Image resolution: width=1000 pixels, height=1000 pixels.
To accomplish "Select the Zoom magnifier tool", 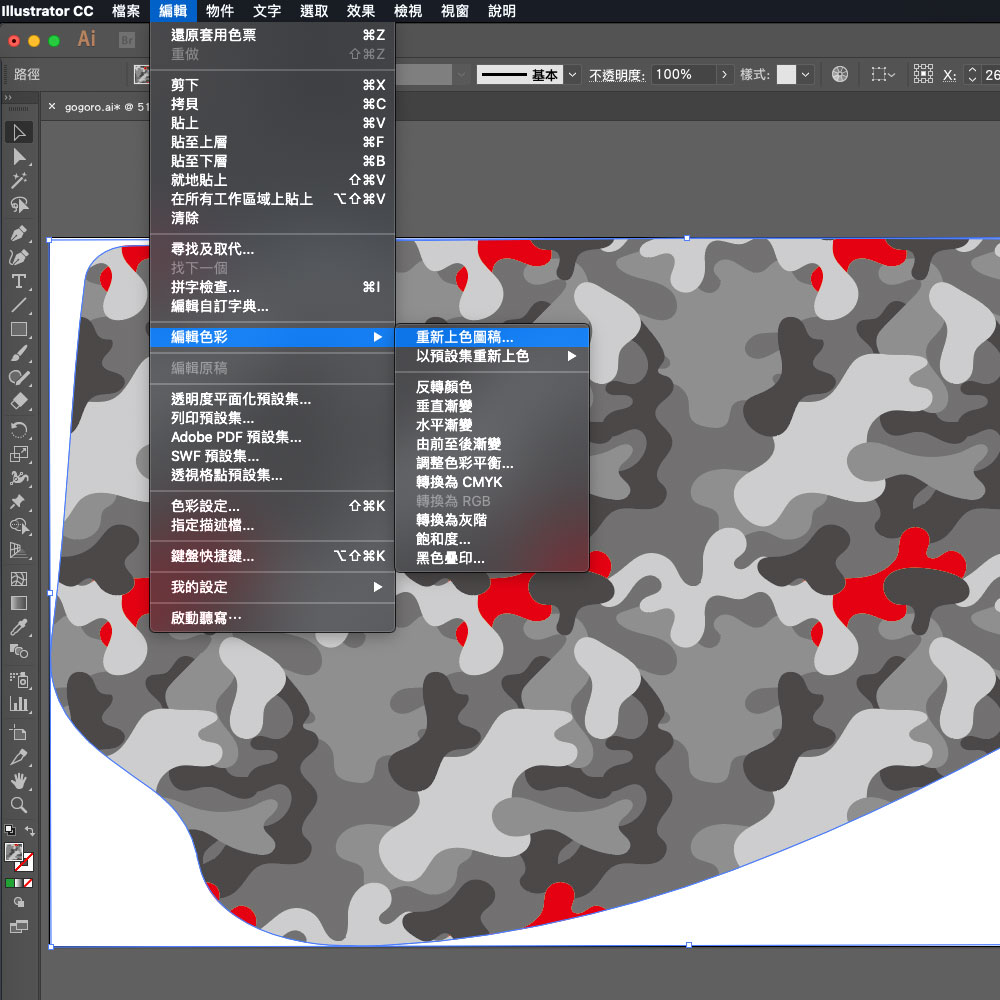I will pos(19,805).
